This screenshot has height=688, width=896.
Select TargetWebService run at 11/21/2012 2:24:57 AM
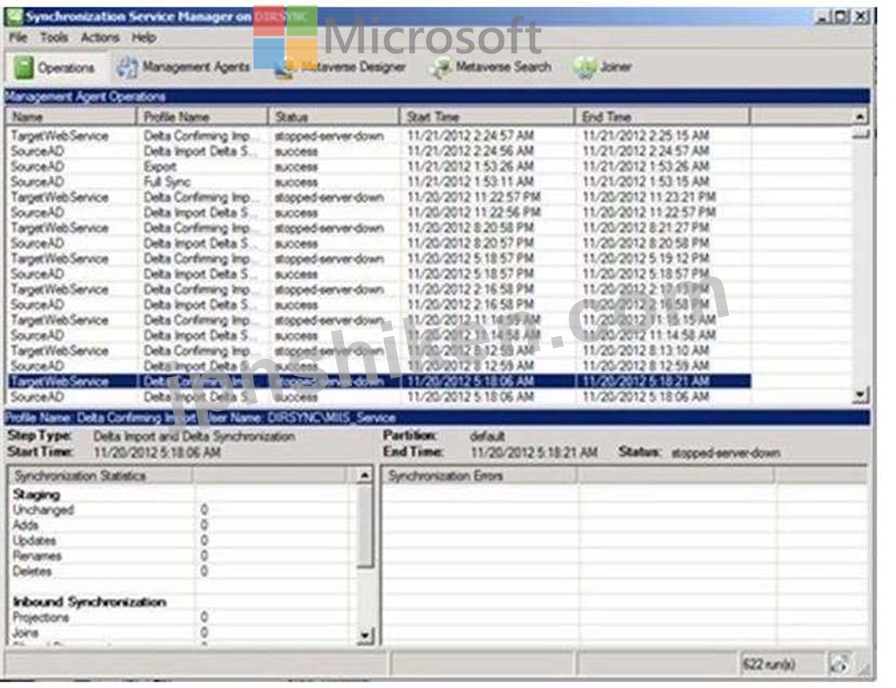379,136
